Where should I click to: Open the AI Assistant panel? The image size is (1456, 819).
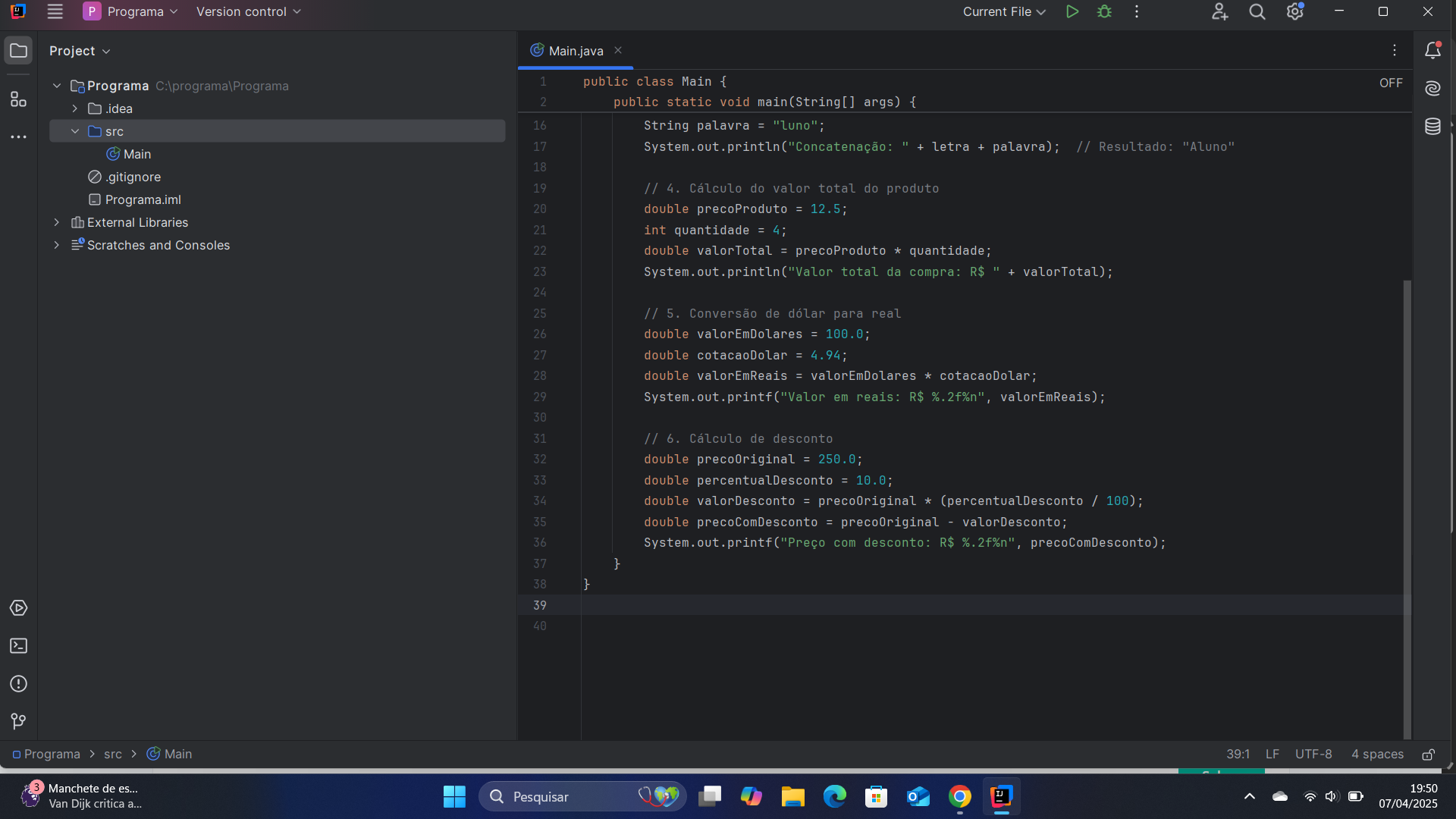1432,88
